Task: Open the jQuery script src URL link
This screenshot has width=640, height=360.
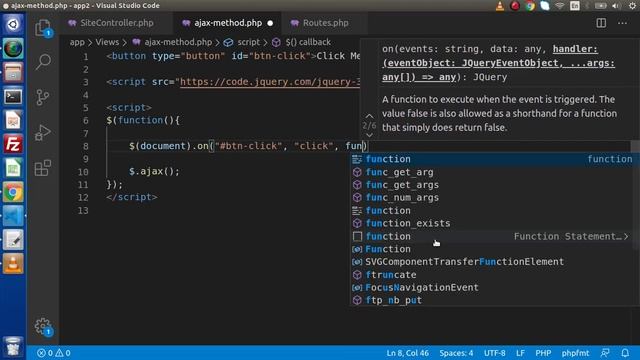Action: [270, 82]
